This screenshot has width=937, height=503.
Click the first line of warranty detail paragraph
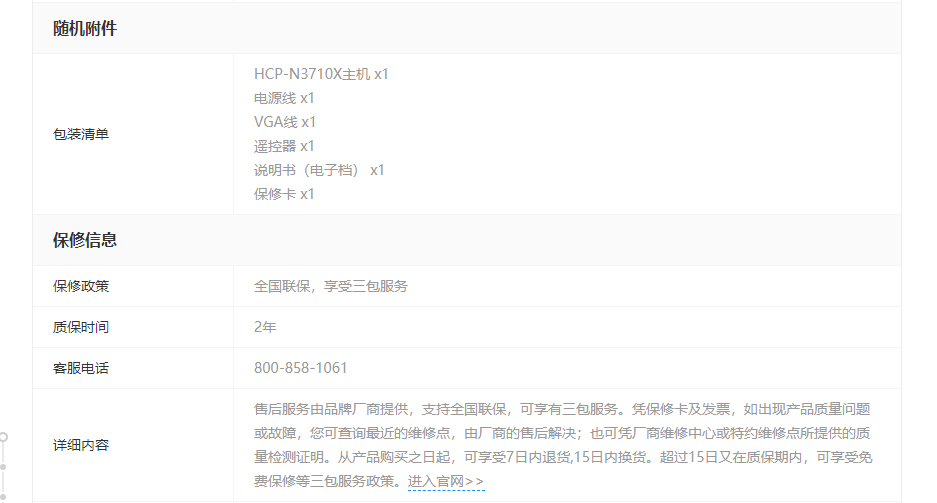click(562, 409)
